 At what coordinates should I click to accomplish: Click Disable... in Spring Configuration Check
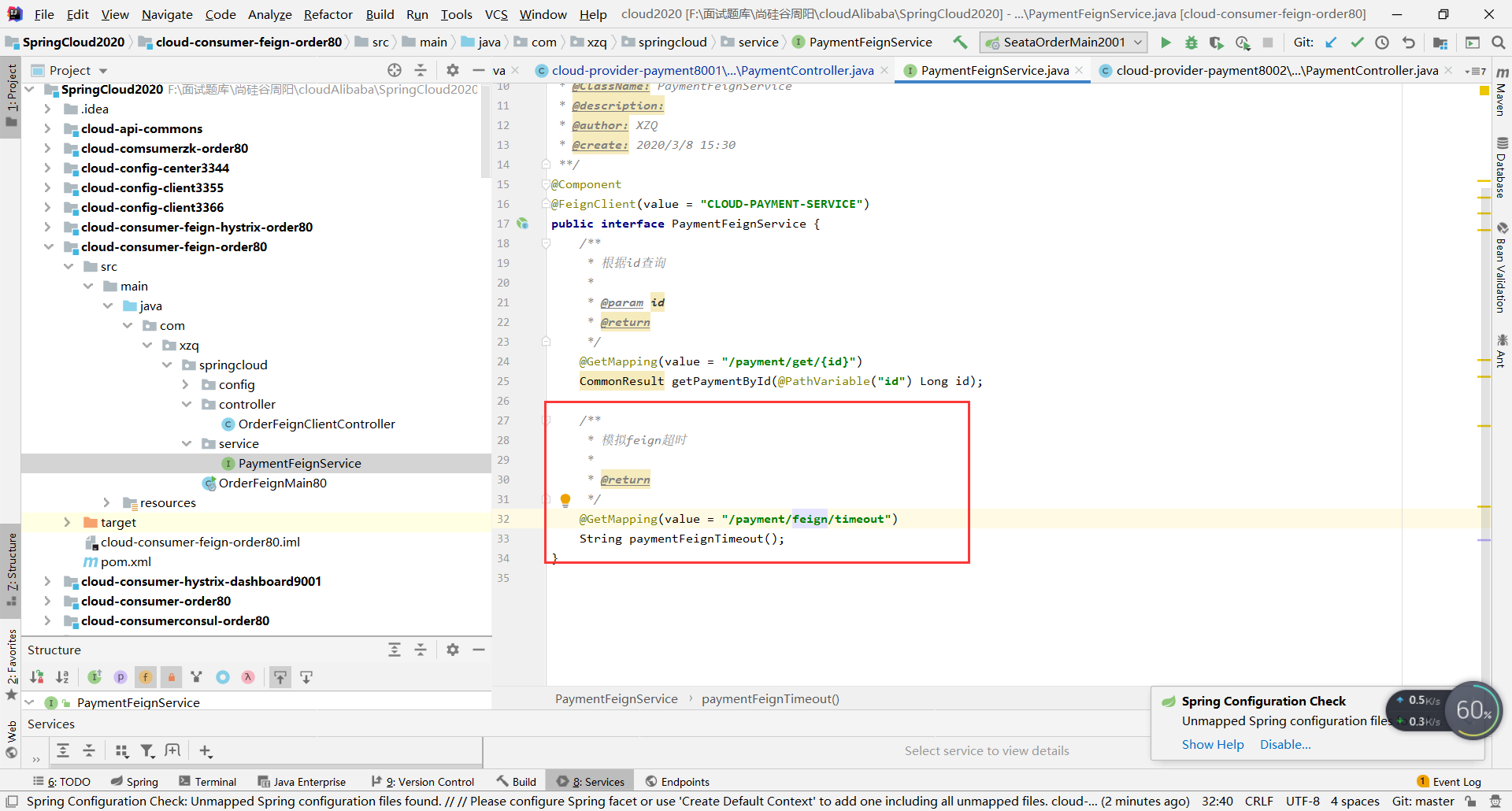tap(1284, 745)
